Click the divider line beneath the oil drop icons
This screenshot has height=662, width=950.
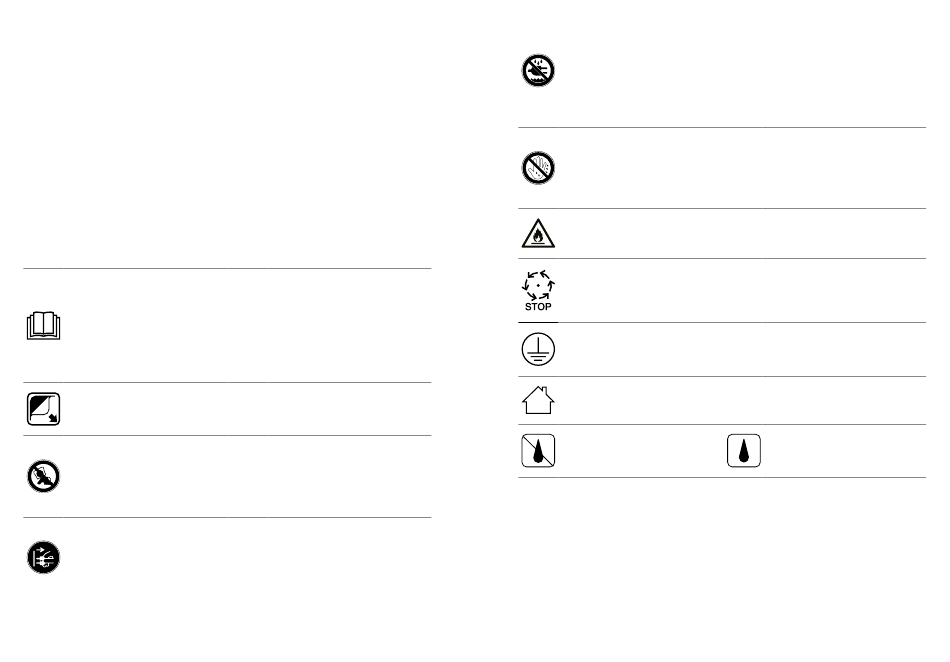[722, 477]
